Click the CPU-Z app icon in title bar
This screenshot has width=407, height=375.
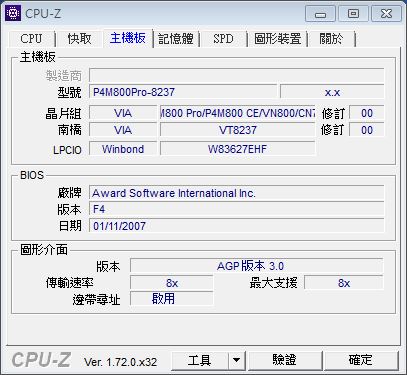(13, 13)
